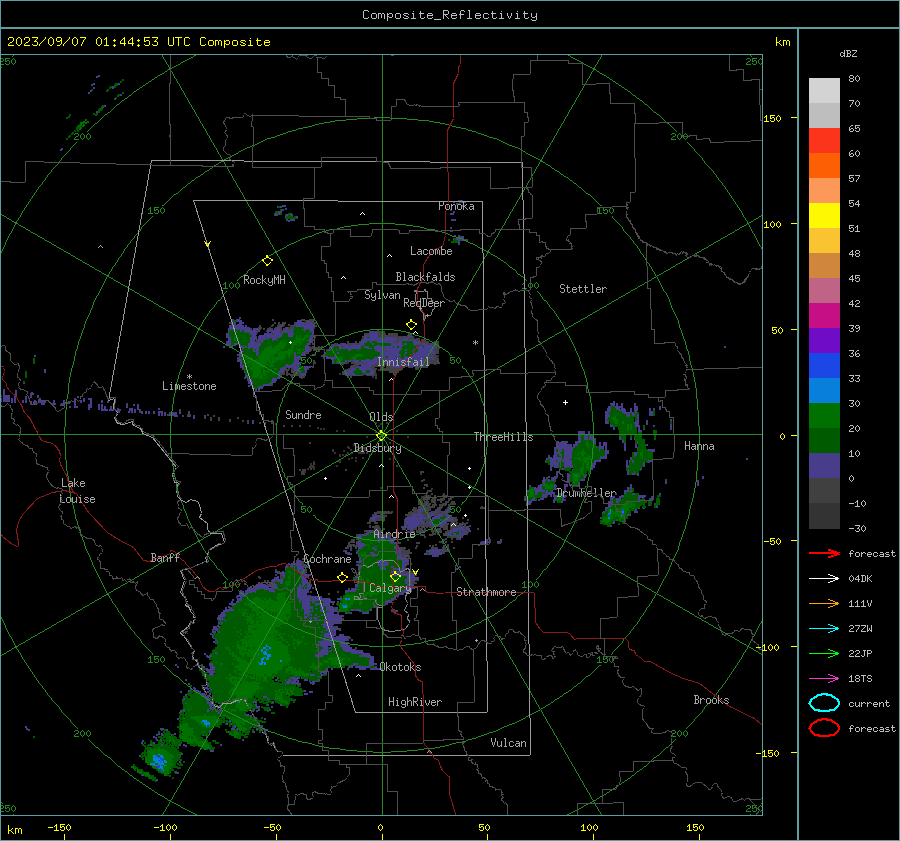Click the Composite_Reflectivity title
900x841 pixels.
point(450,15)
